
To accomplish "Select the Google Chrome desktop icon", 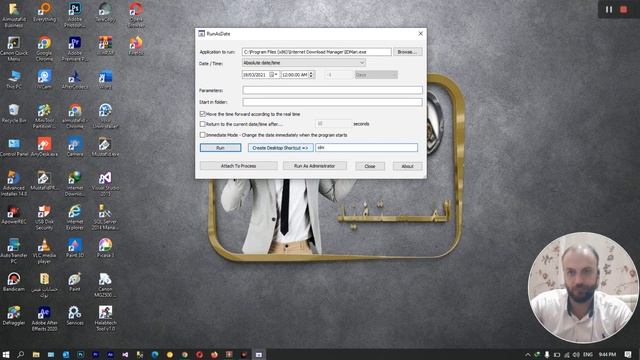I will (x=44, y=49).
